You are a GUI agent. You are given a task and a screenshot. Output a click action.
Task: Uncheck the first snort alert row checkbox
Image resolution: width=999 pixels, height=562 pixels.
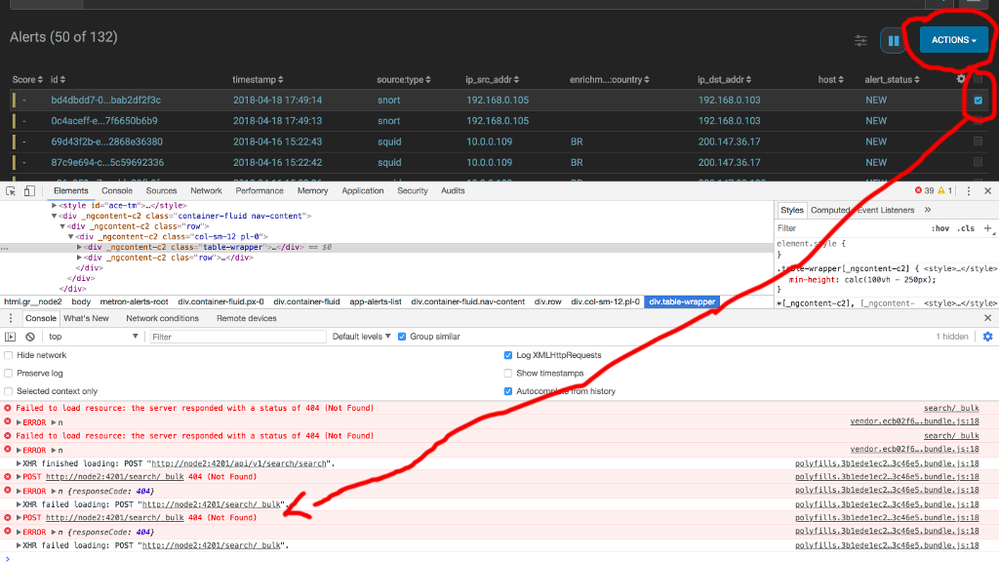pyautogui.click(x=977, y=100)
